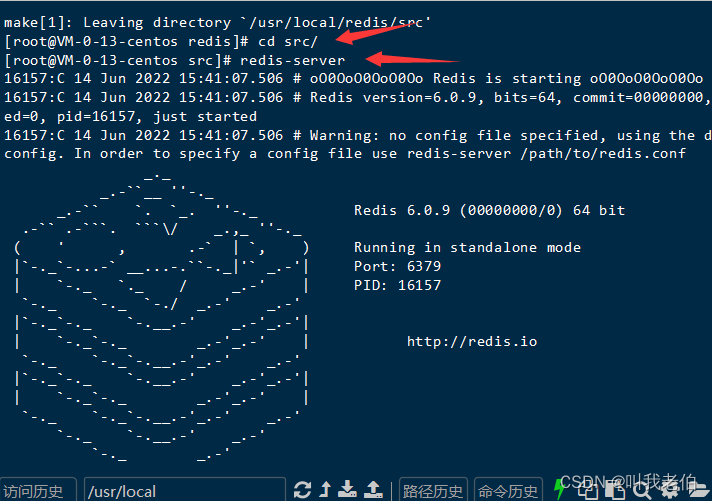Image resolution: width=712 pixels, height=501 pixels.
Task: Click the refresh directory icon
Action: point(302,490)
